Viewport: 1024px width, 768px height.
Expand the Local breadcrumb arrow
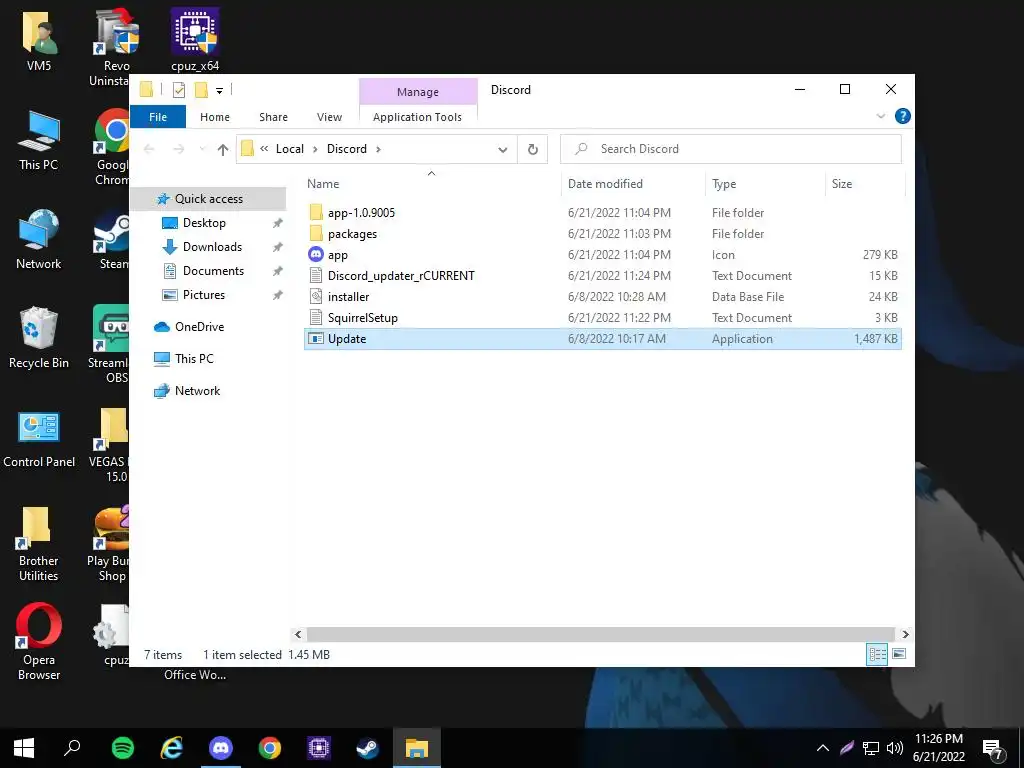pos(315,149)
